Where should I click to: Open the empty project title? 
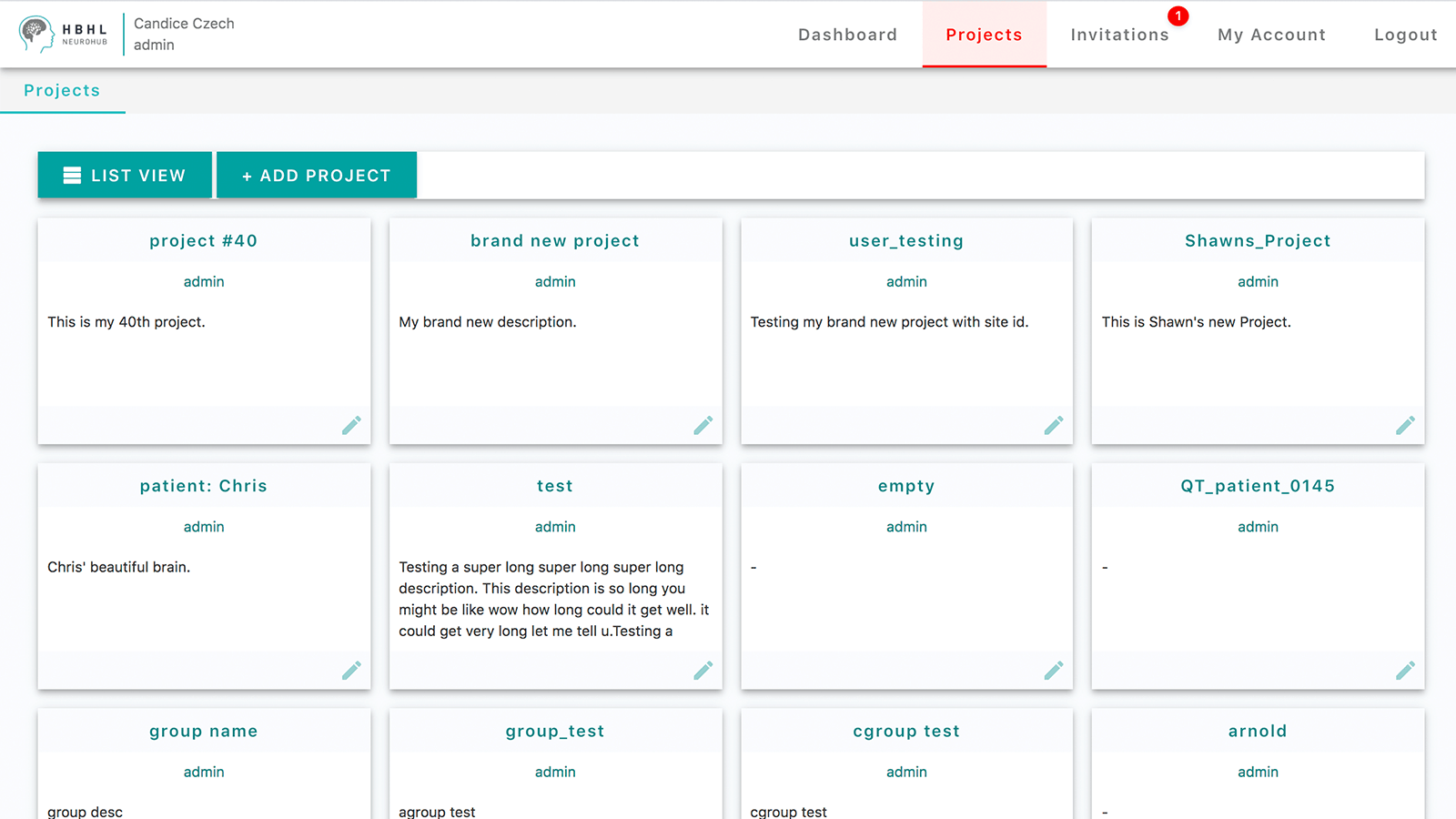906,486
